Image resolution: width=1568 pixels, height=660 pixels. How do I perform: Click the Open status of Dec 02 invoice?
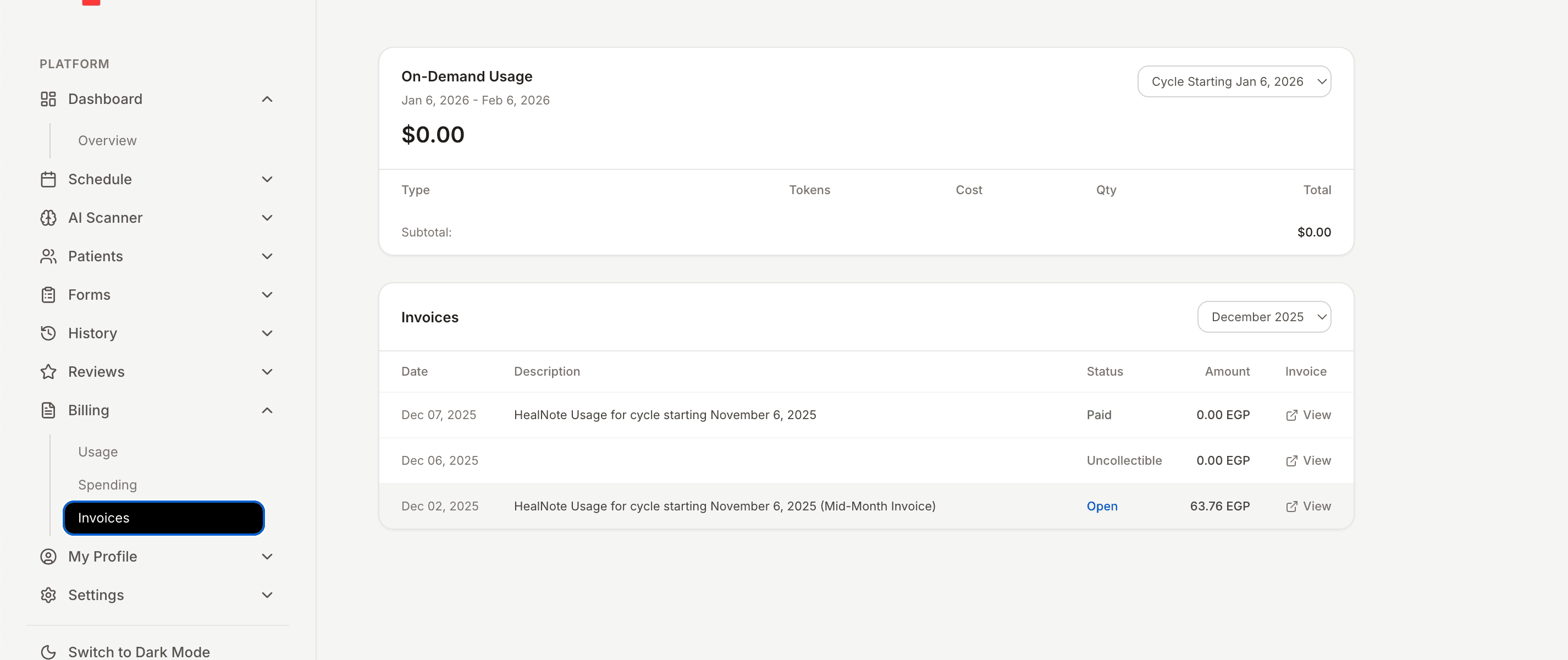[x=1102, y=507]
